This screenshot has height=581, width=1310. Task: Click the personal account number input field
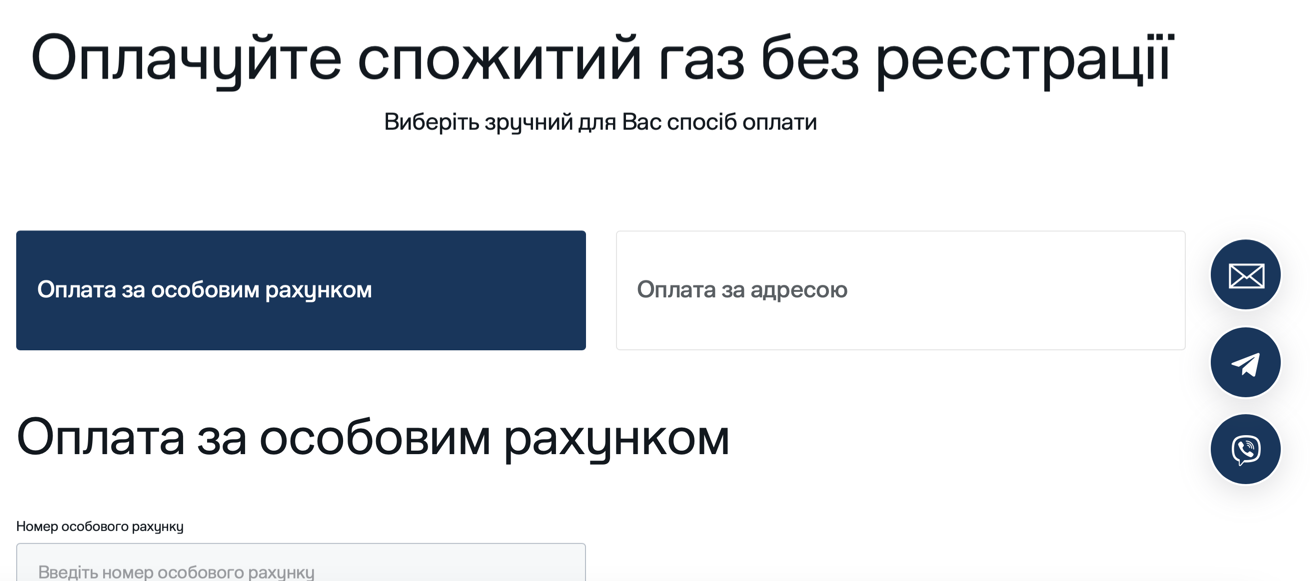[x=300, y=565]
